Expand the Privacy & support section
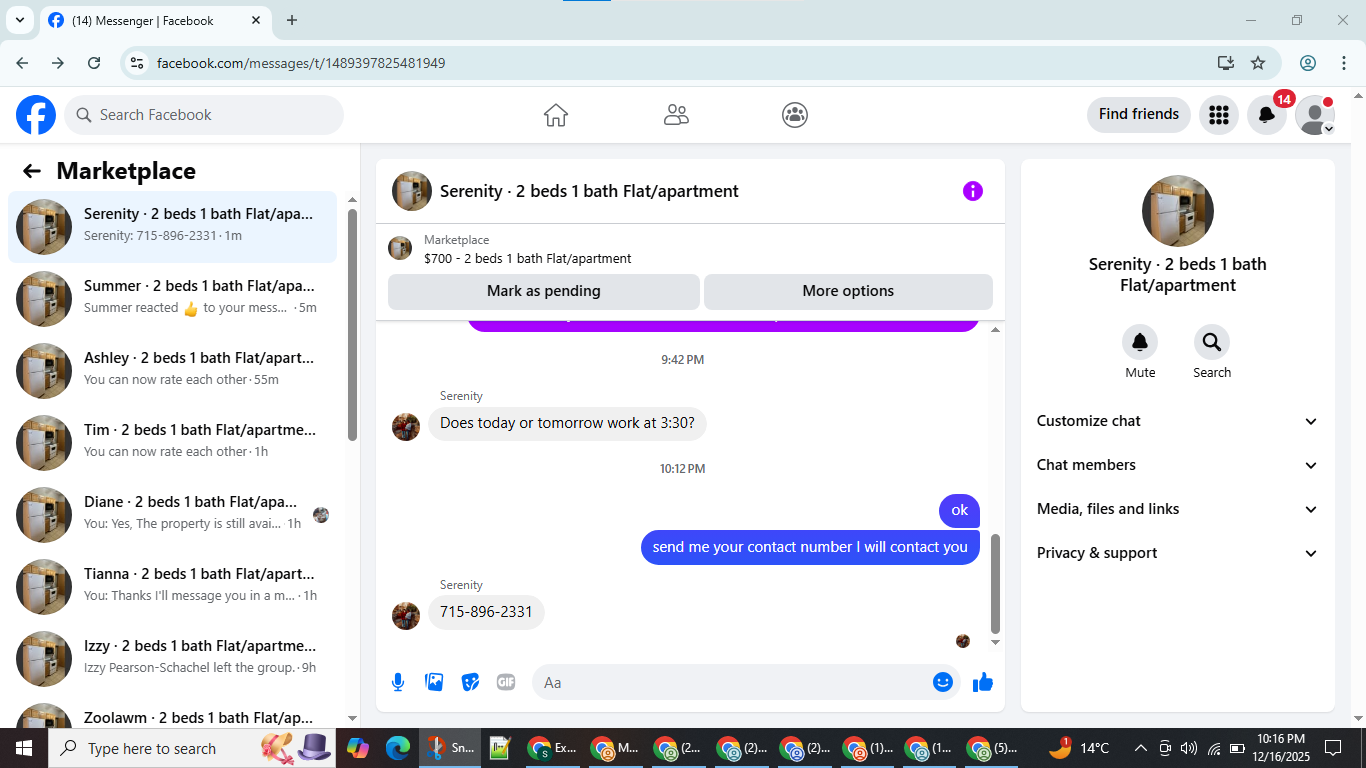 click(1178, 553)
